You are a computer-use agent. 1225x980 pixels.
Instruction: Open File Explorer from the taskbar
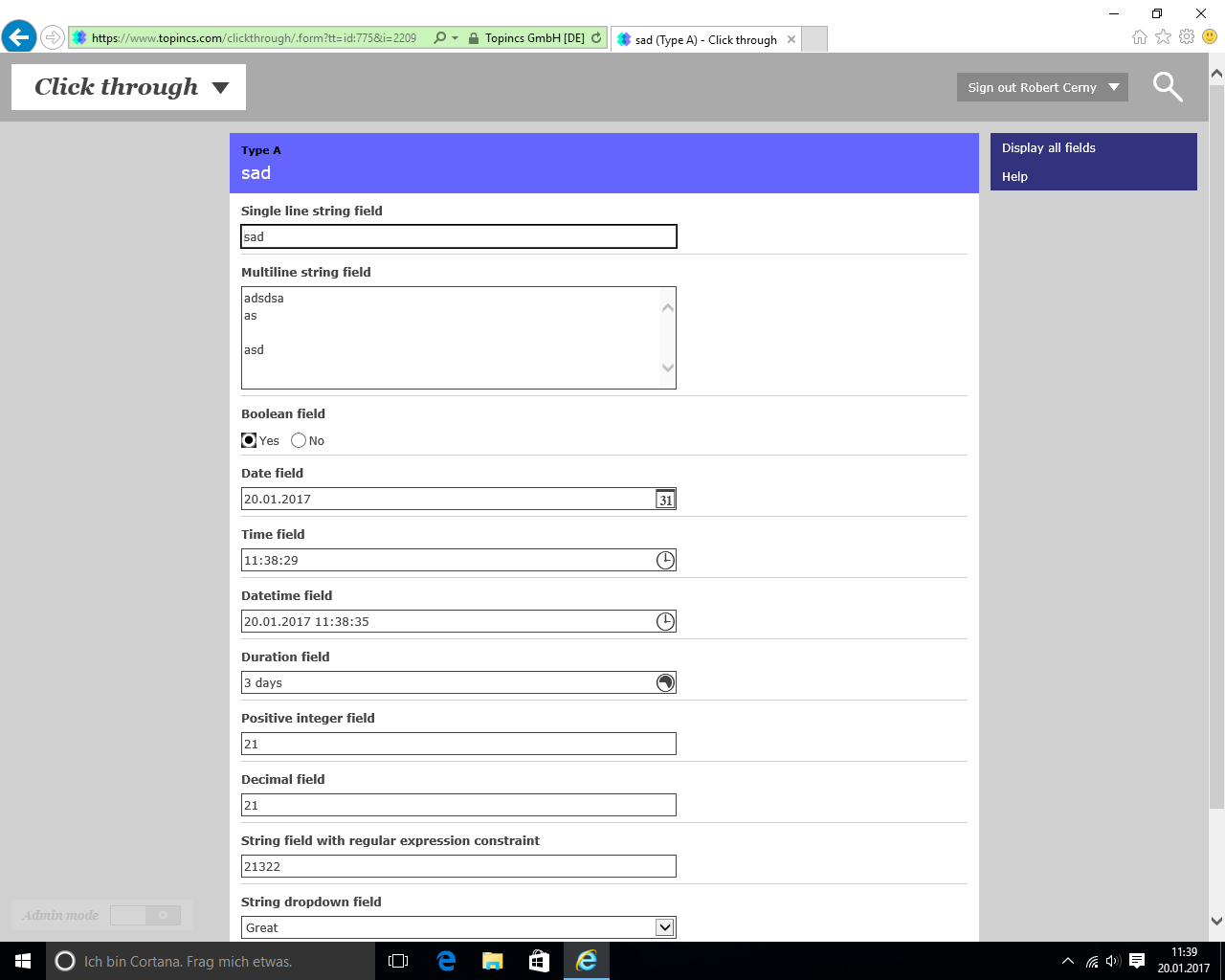(x=493, y=961)
